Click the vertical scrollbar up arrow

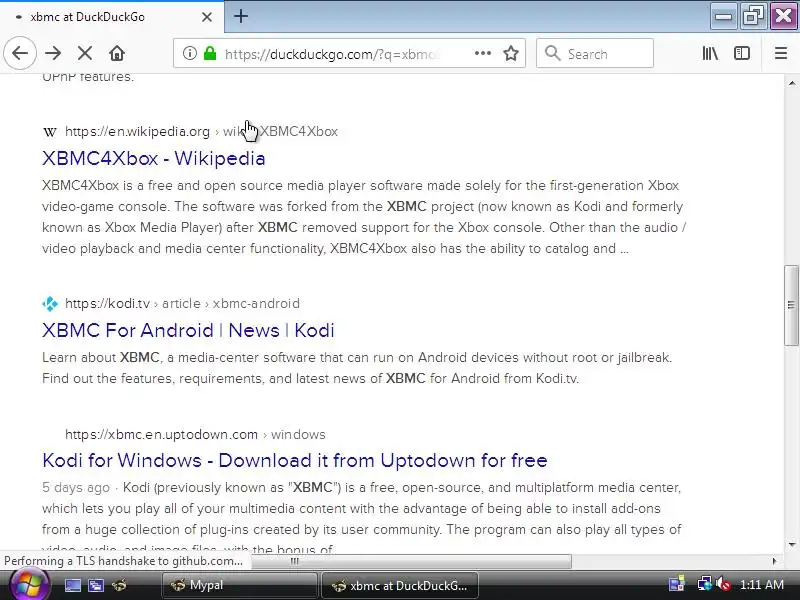point(792,83)
